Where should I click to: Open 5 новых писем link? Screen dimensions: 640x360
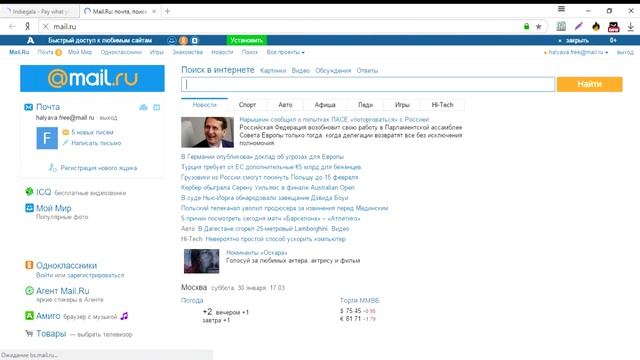[92, 132]
